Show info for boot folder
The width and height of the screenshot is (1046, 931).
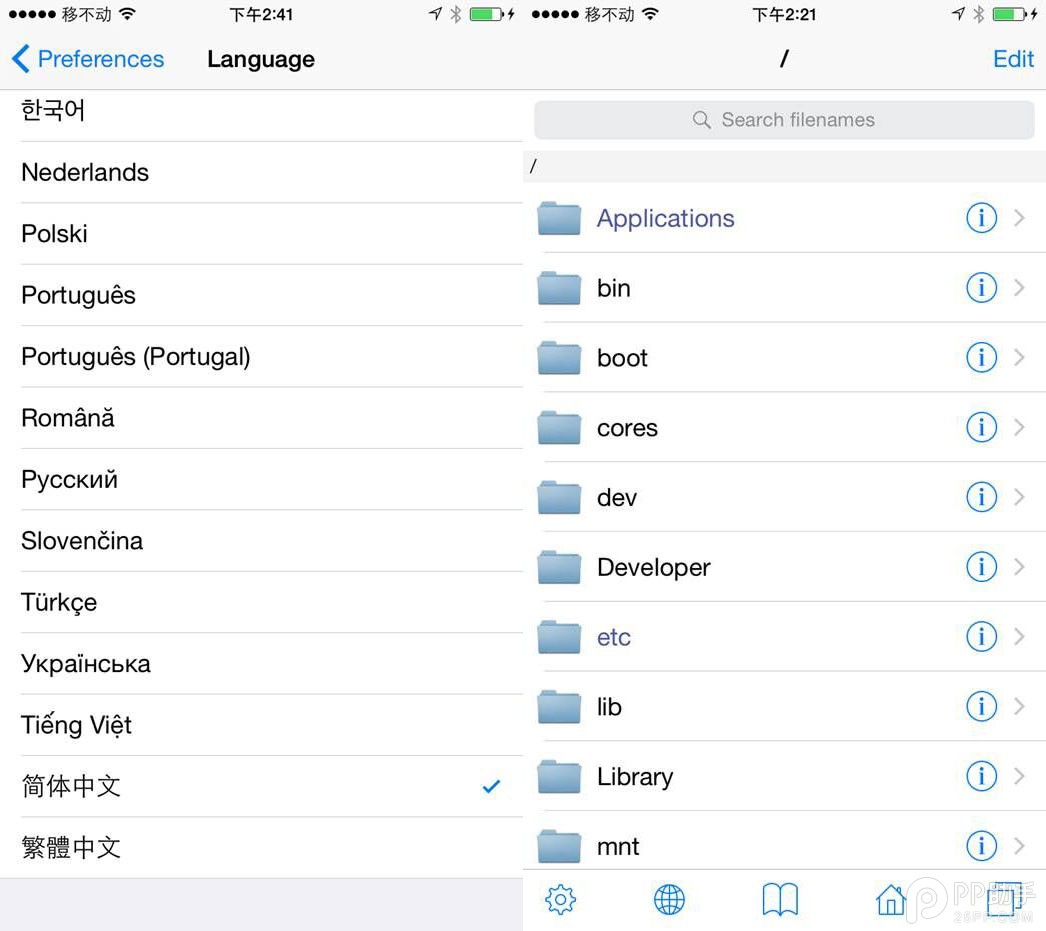(x=981, y=357)
